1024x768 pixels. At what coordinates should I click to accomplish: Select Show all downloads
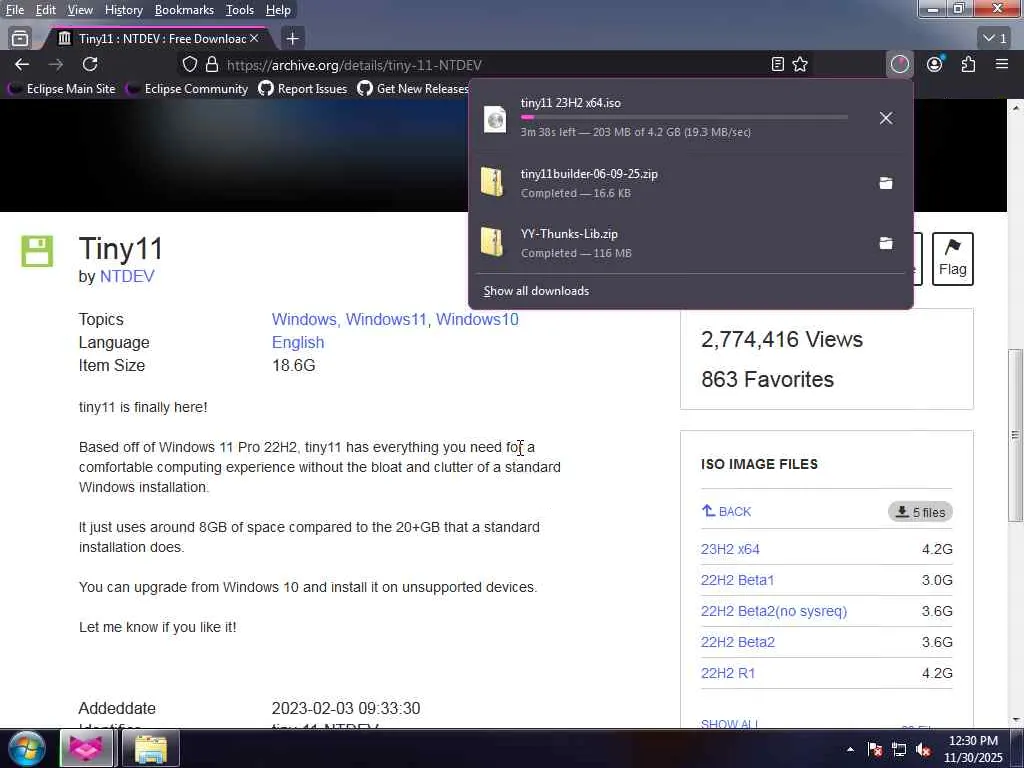536,291
